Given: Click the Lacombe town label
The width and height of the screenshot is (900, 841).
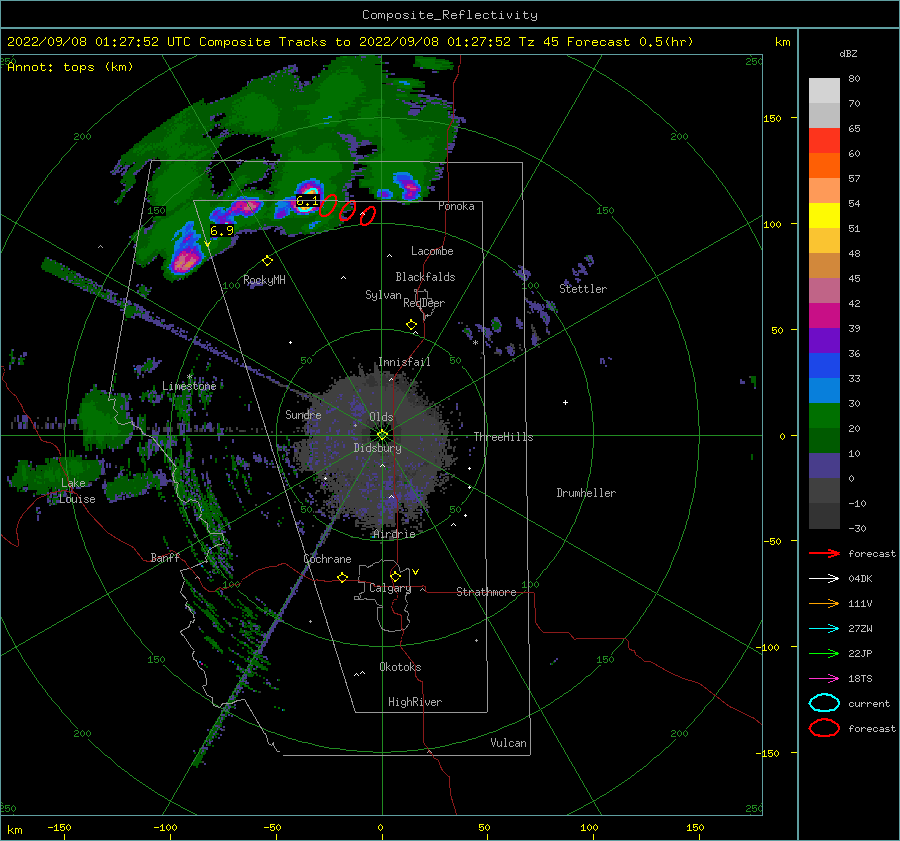Looking at the screenshot, I should click(x=432, y=251).
